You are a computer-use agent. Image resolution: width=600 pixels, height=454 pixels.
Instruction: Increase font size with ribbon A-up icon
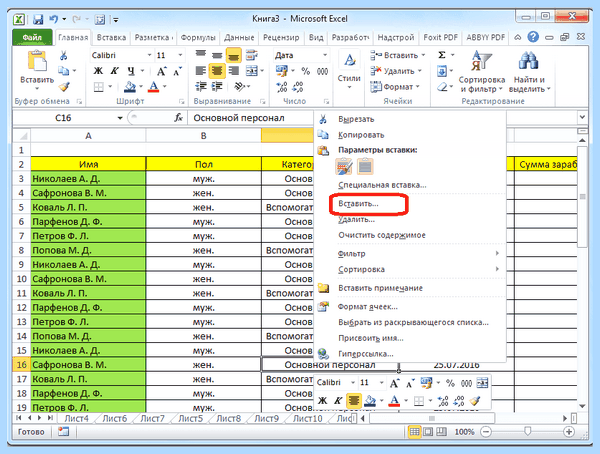[x=161, y=71]
